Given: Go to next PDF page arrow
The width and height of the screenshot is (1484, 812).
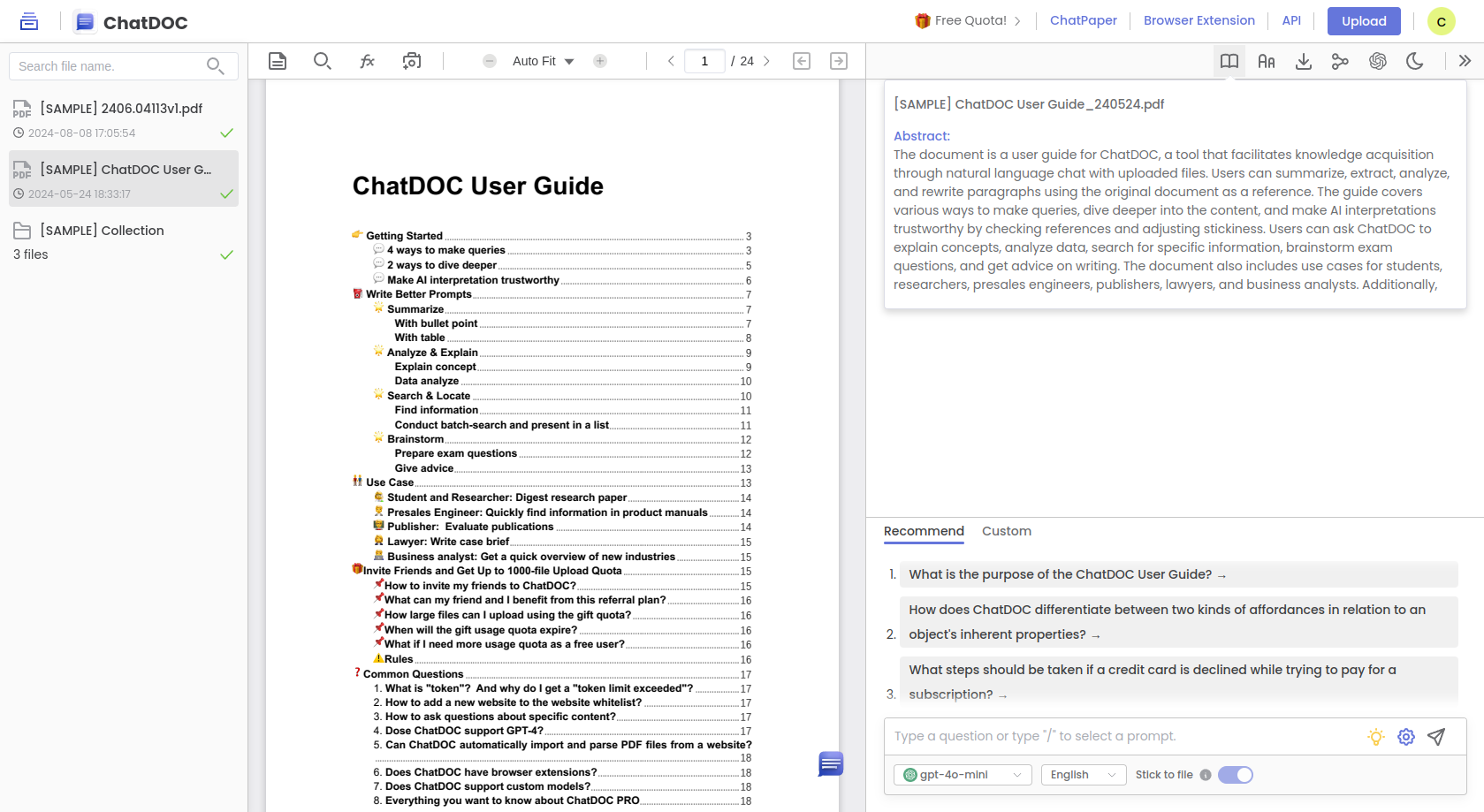Looking at the screenshot, I should coord(766,61).
